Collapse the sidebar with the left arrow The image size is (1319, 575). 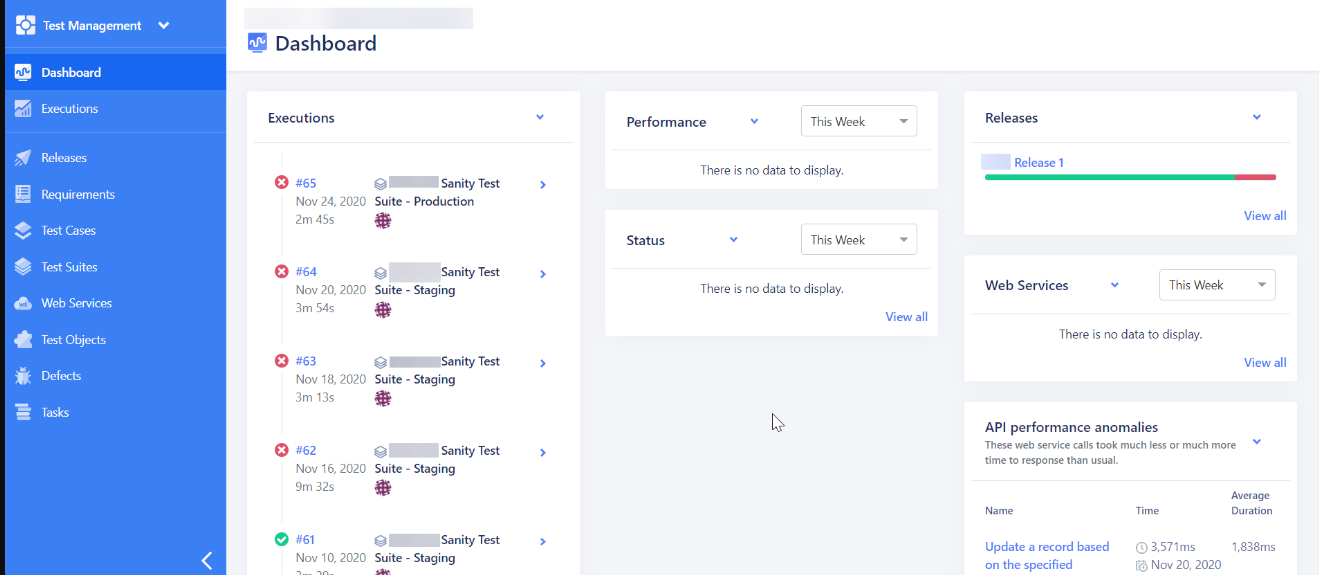[207, 560]
